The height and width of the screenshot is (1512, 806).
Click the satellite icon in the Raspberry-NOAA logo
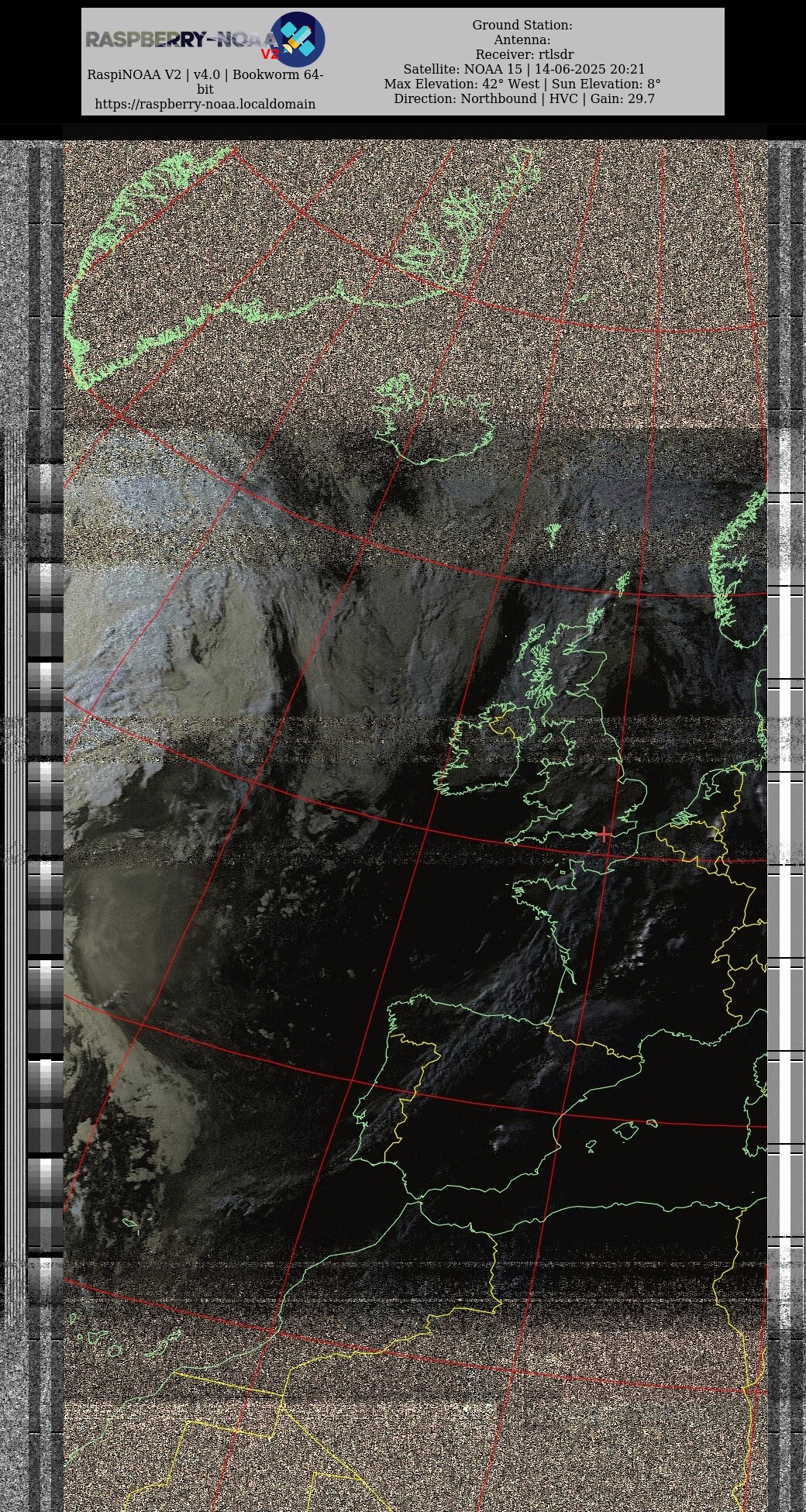tap(298, 40)
